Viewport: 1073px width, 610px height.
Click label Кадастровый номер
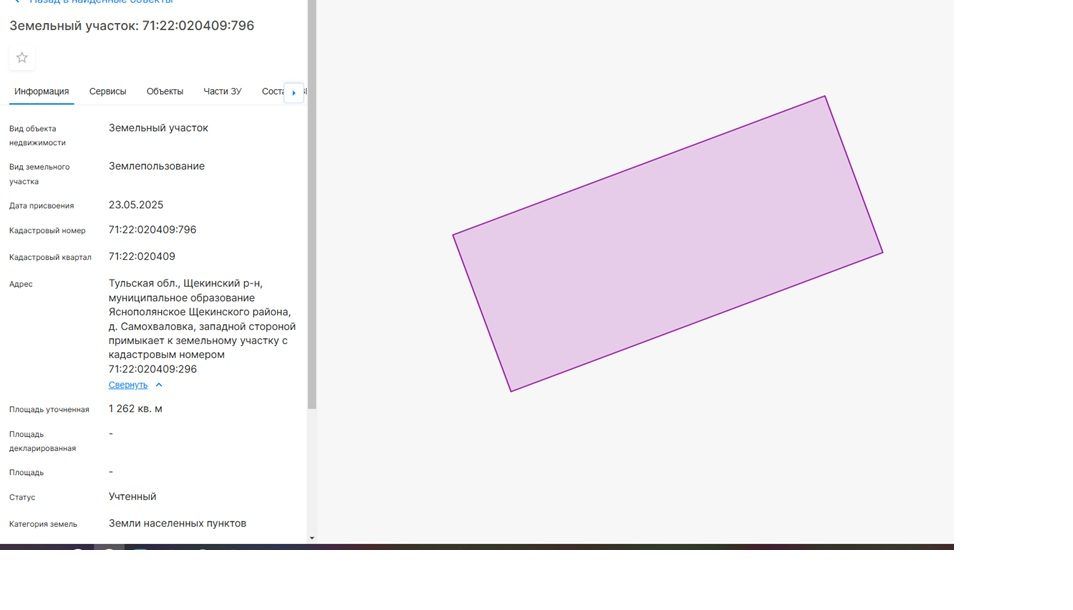pyautogui.click(x=47, y=231)
